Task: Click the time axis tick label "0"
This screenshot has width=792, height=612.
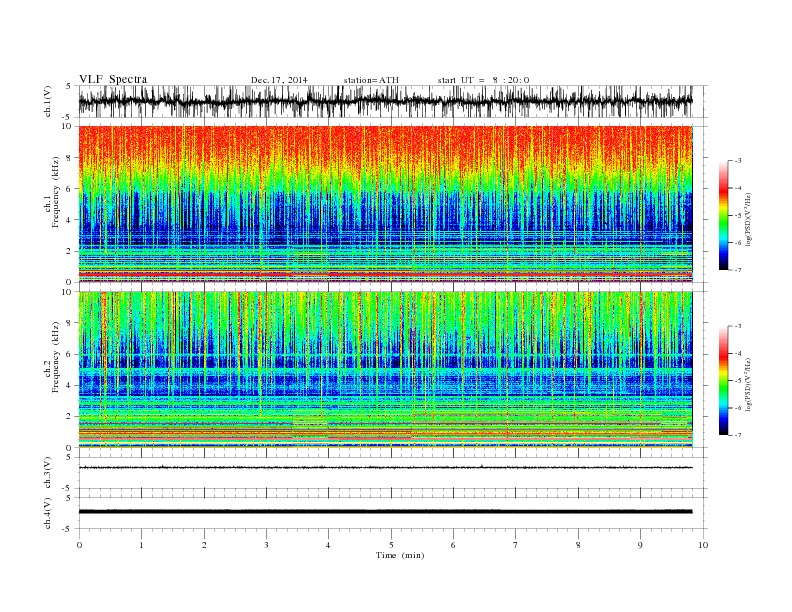Action: (x=79, y=545)
